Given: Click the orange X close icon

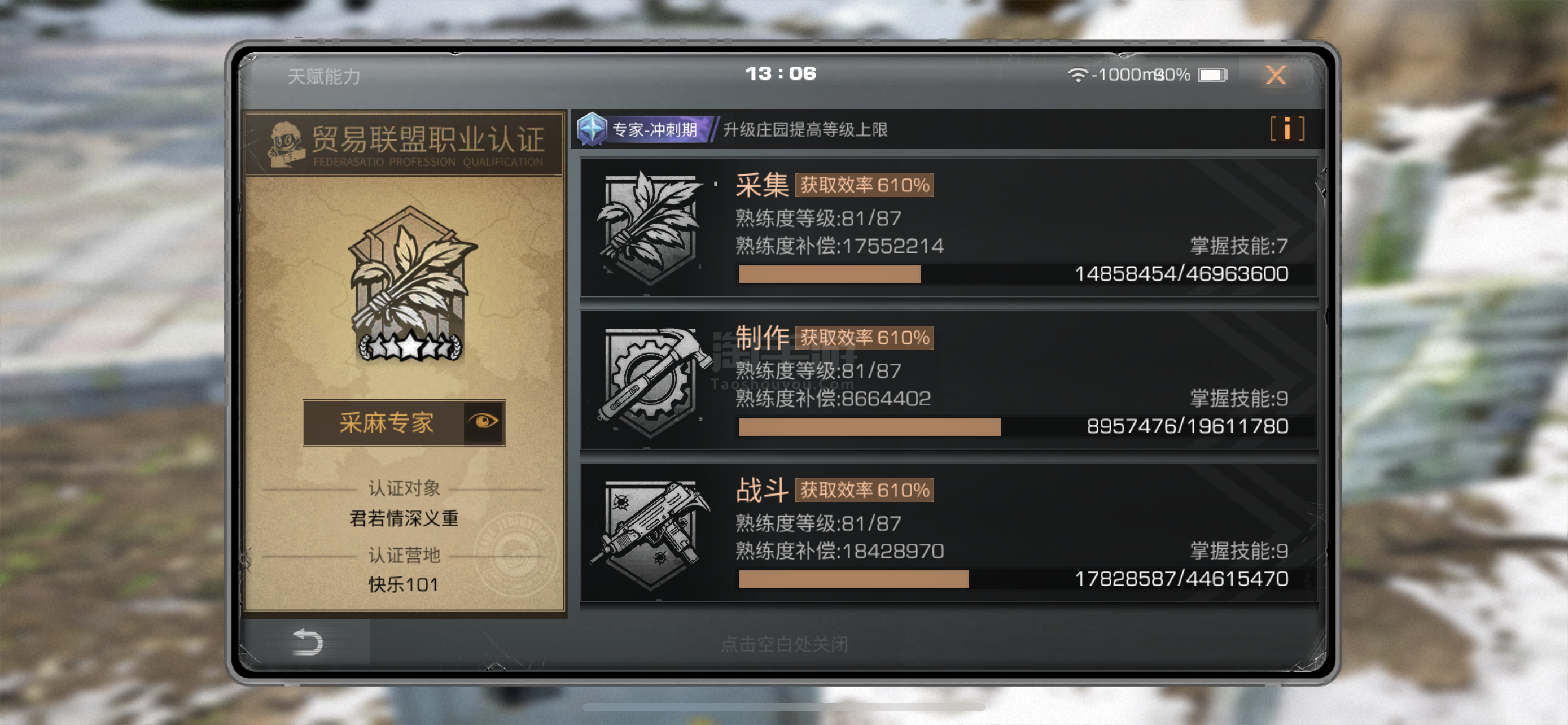Looking at the screenshot, I should [x=1275, y=76].
